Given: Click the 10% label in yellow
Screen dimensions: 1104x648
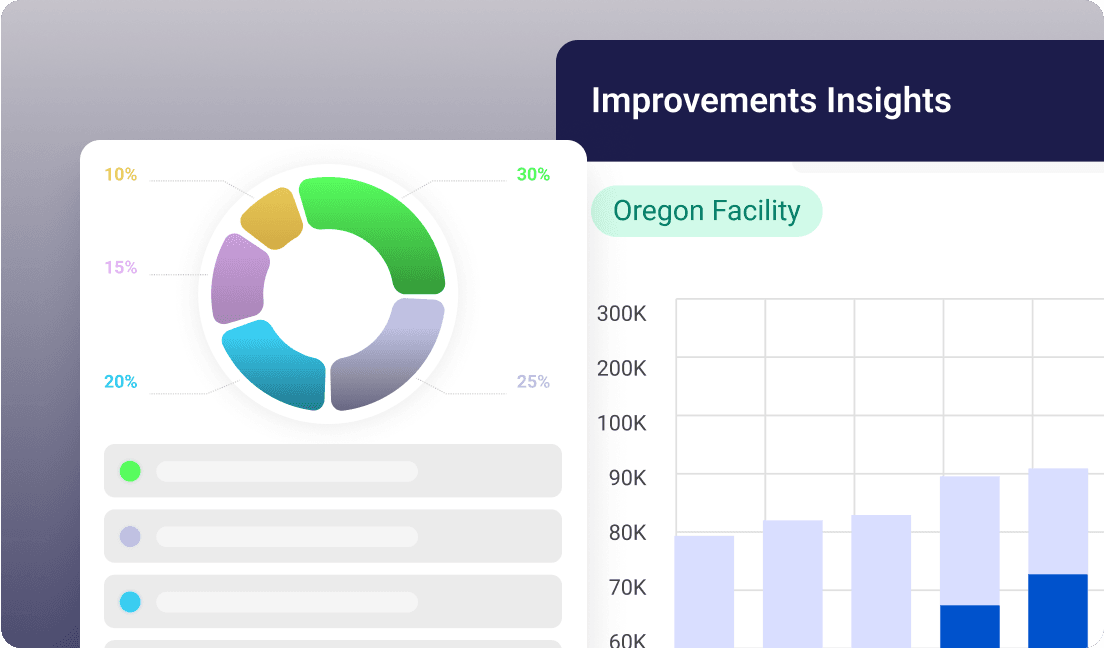Looking at the screenshot, I should pyautogui.click(x=121, y=175).
